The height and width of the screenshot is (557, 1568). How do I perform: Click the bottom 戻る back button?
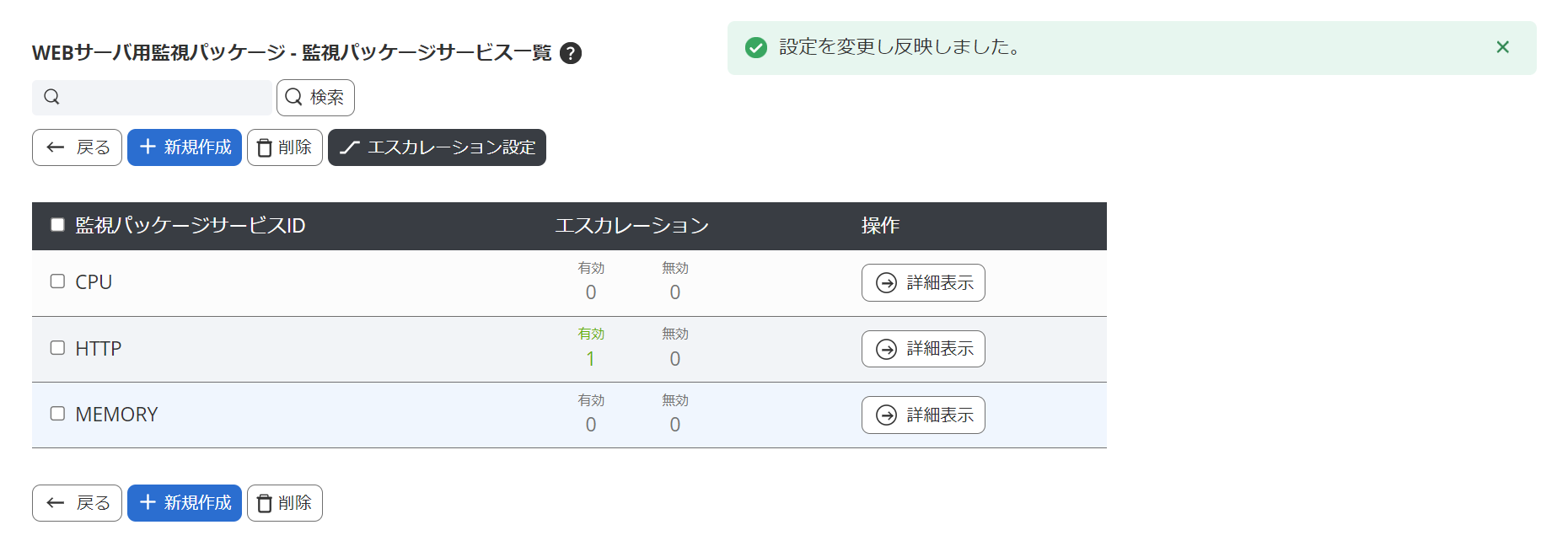[x=77, y=503]
